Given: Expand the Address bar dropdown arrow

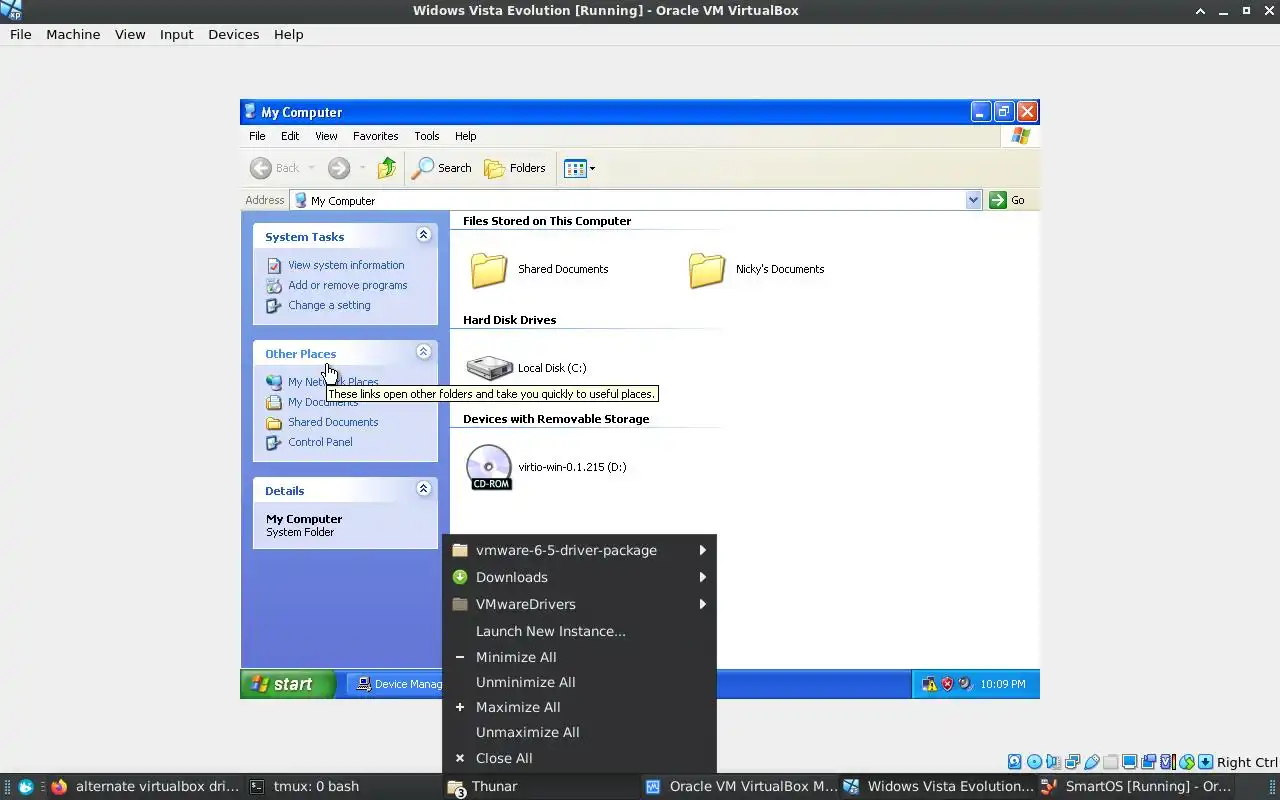Looking at the screenshot, I should pos(973,200).
